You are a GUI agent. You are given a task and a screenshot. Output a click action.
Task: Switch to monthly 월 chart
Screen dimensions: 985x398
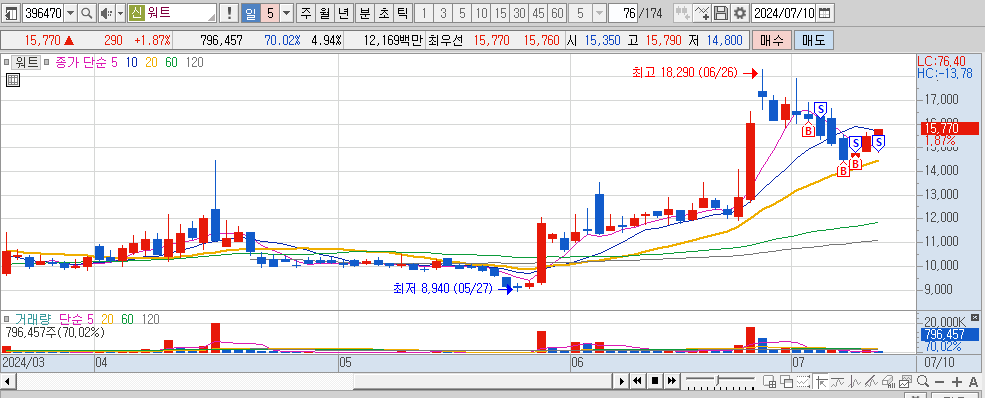click(324, 13)
